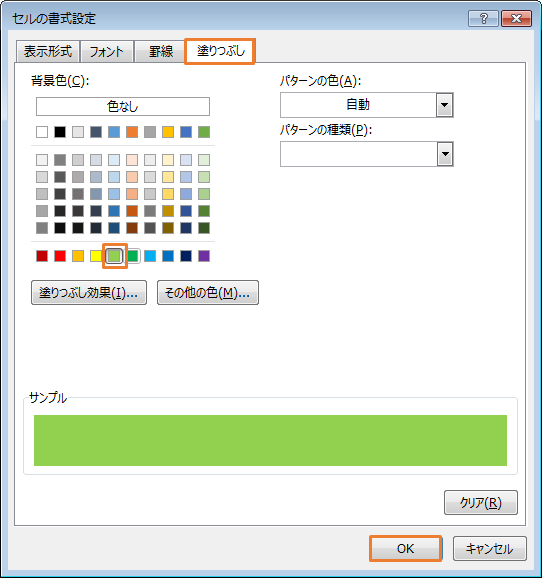Open その他の色 more colors dialog
Viewport: 542px width, 578px height.
[x=208, y=293]
